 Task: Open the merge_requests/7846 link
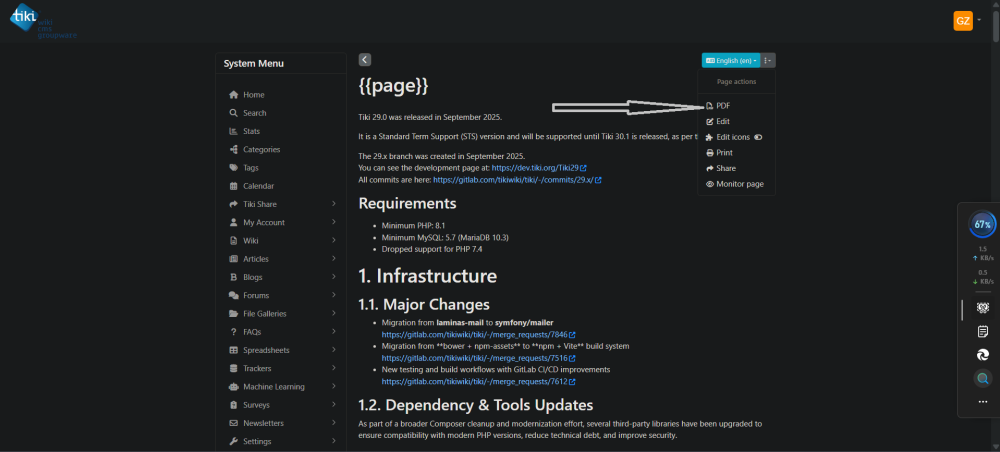[x=479, y=335]
